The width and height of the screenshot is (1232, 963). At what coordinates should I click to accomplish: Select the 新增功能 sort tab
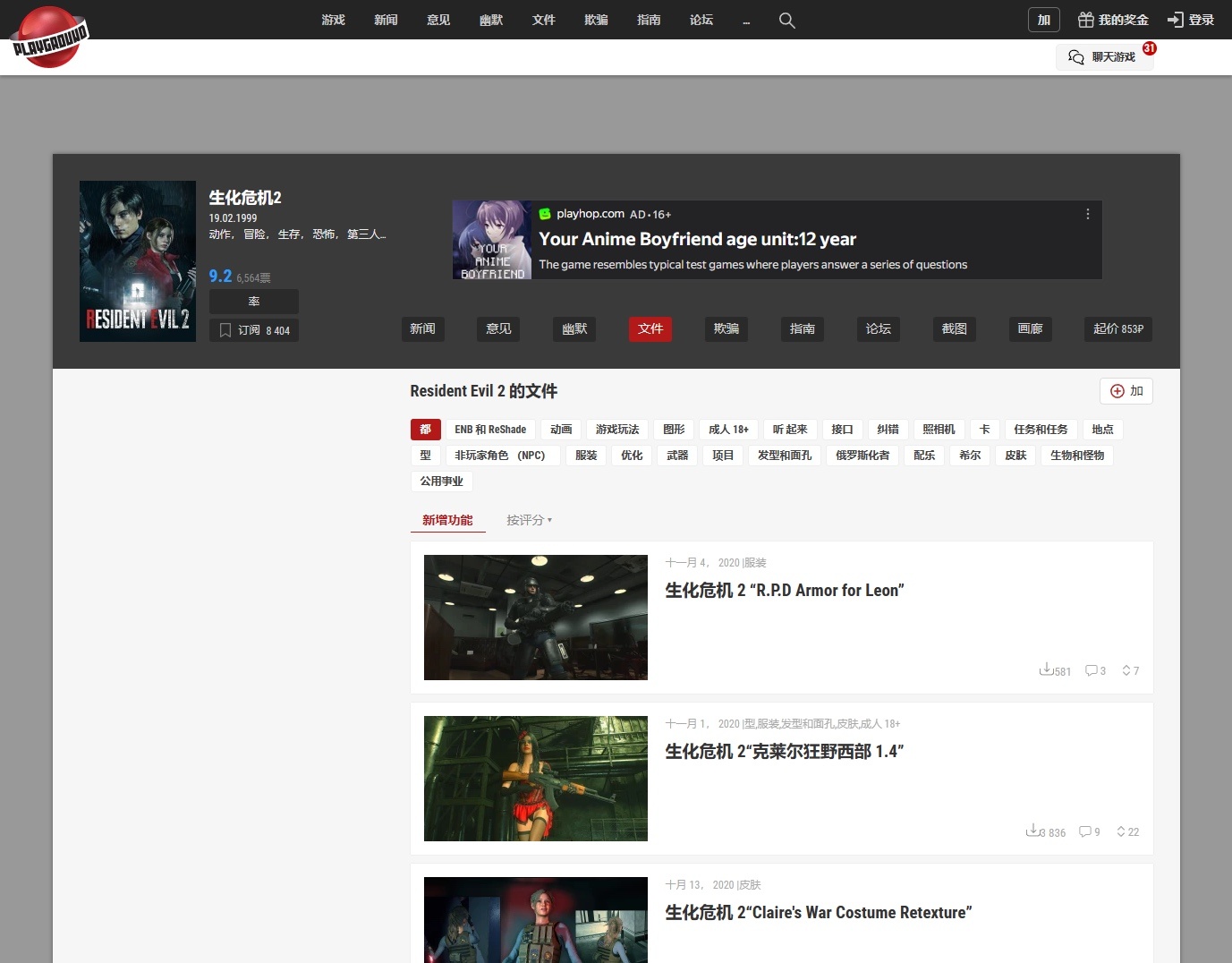448,520
